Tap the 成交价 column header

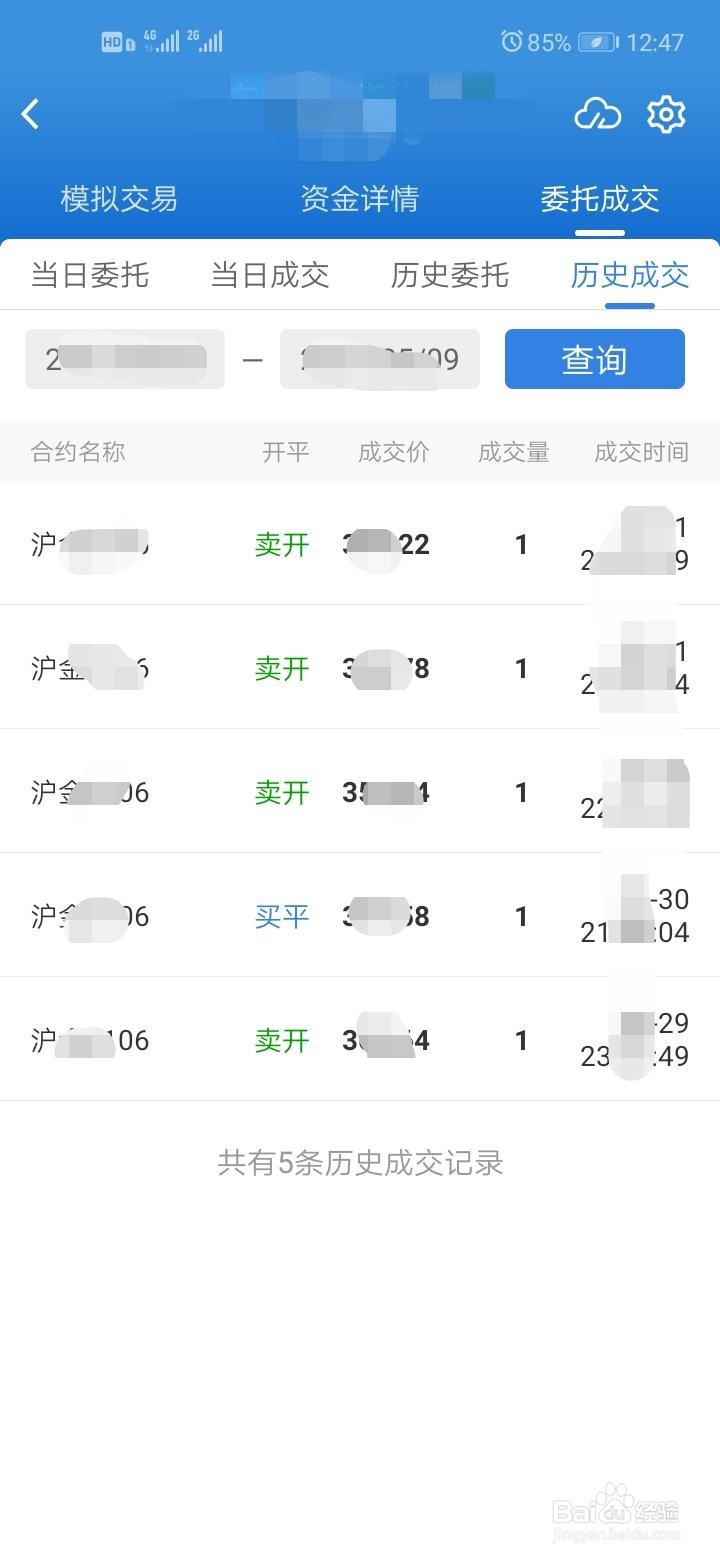tap(394, 452)
